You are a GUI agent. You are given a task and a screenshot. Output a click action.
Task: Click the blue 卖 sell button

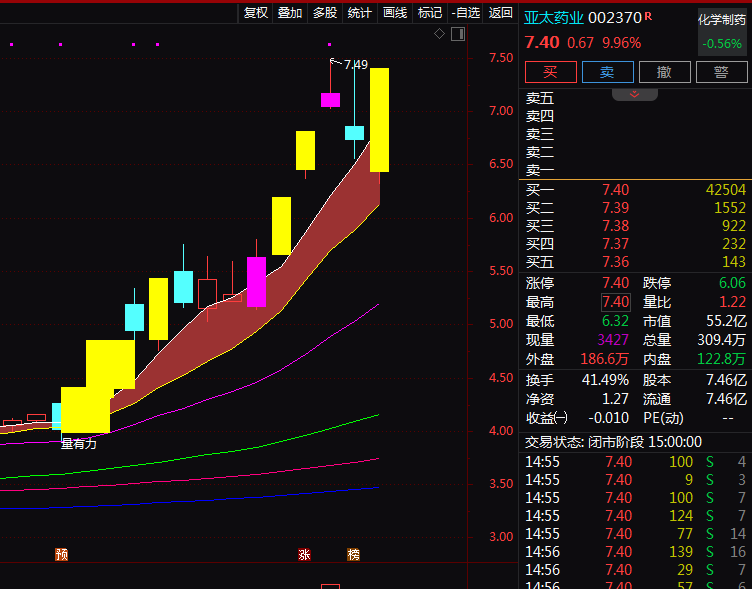pos(607,72)
